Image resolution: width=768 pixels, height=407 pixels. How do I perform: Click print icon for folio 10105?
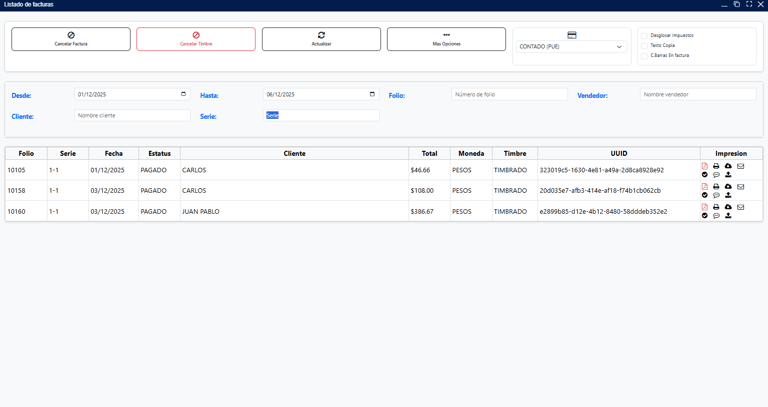[716, 166]
